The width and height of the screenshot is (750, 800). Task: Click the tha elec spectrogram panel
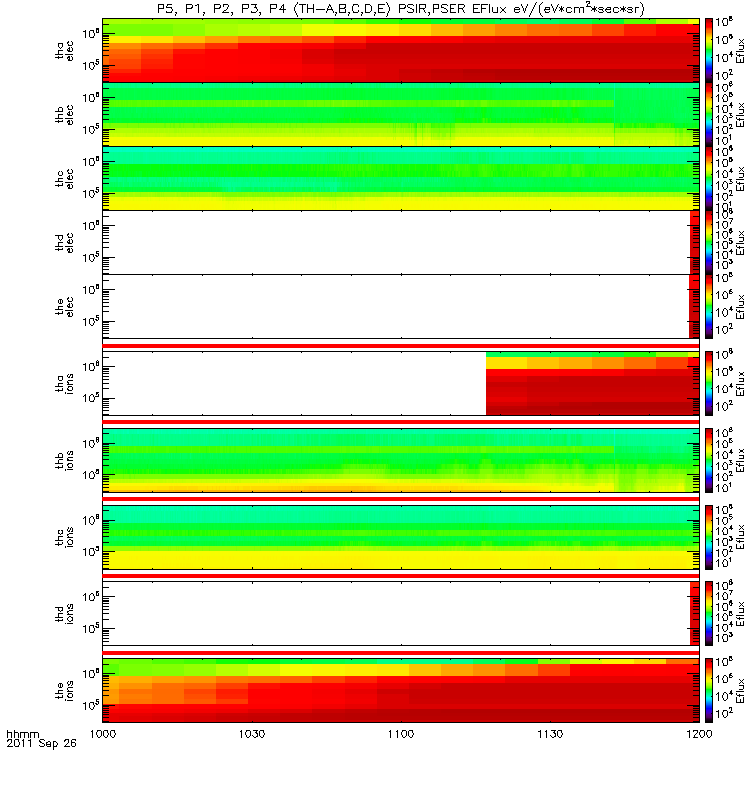pyautogui.click(x=401, y=51)
